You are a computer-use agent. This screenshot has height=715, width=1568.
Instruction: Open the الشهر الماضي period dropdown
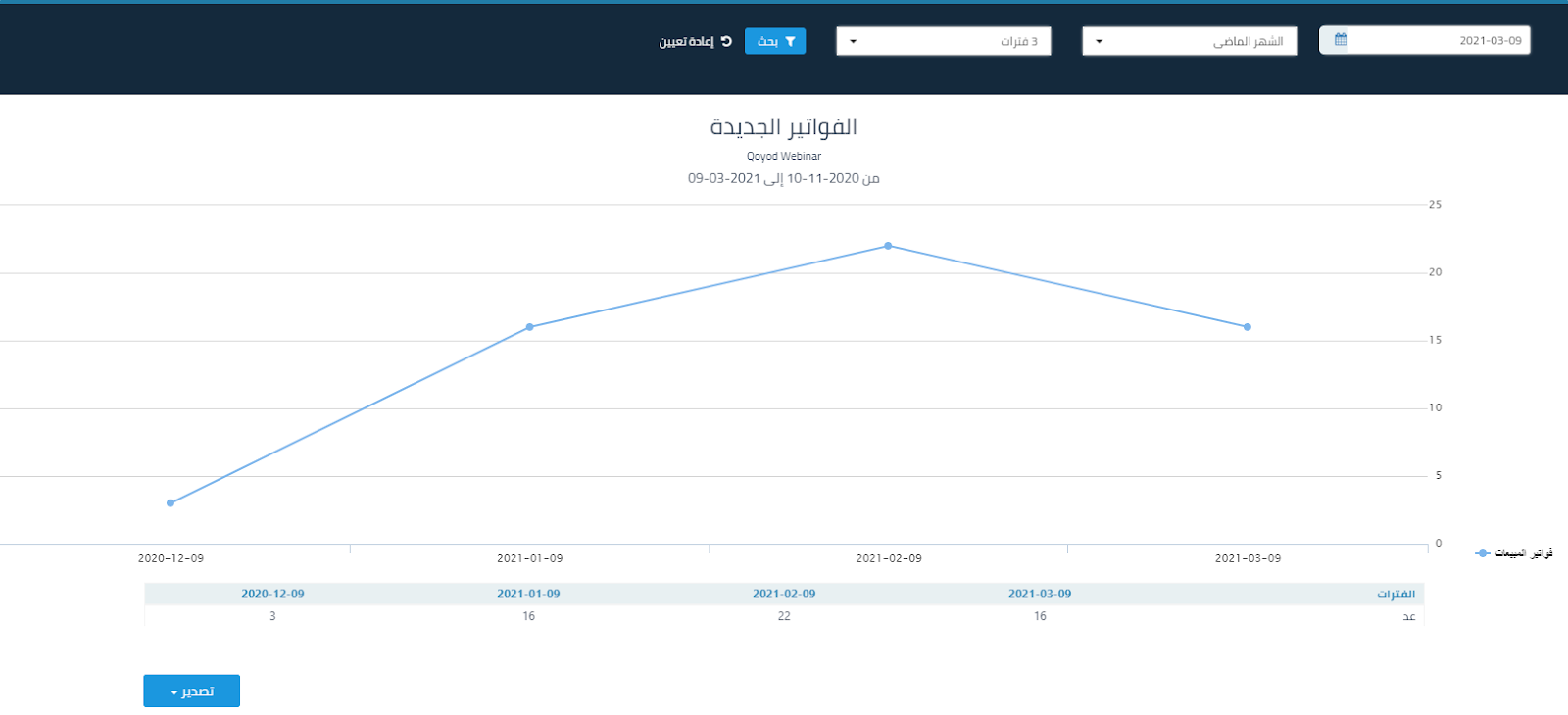click(1189, 41)
